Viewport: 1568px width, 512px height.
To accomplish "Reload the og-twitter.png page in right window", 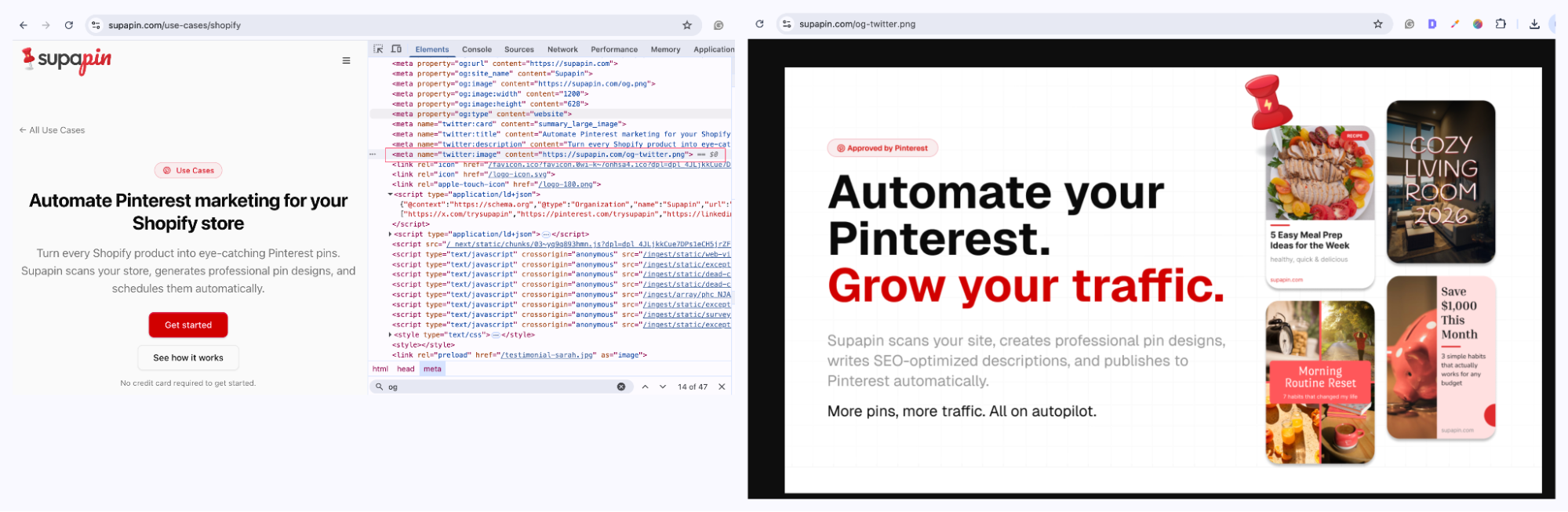I will point(759,24).
